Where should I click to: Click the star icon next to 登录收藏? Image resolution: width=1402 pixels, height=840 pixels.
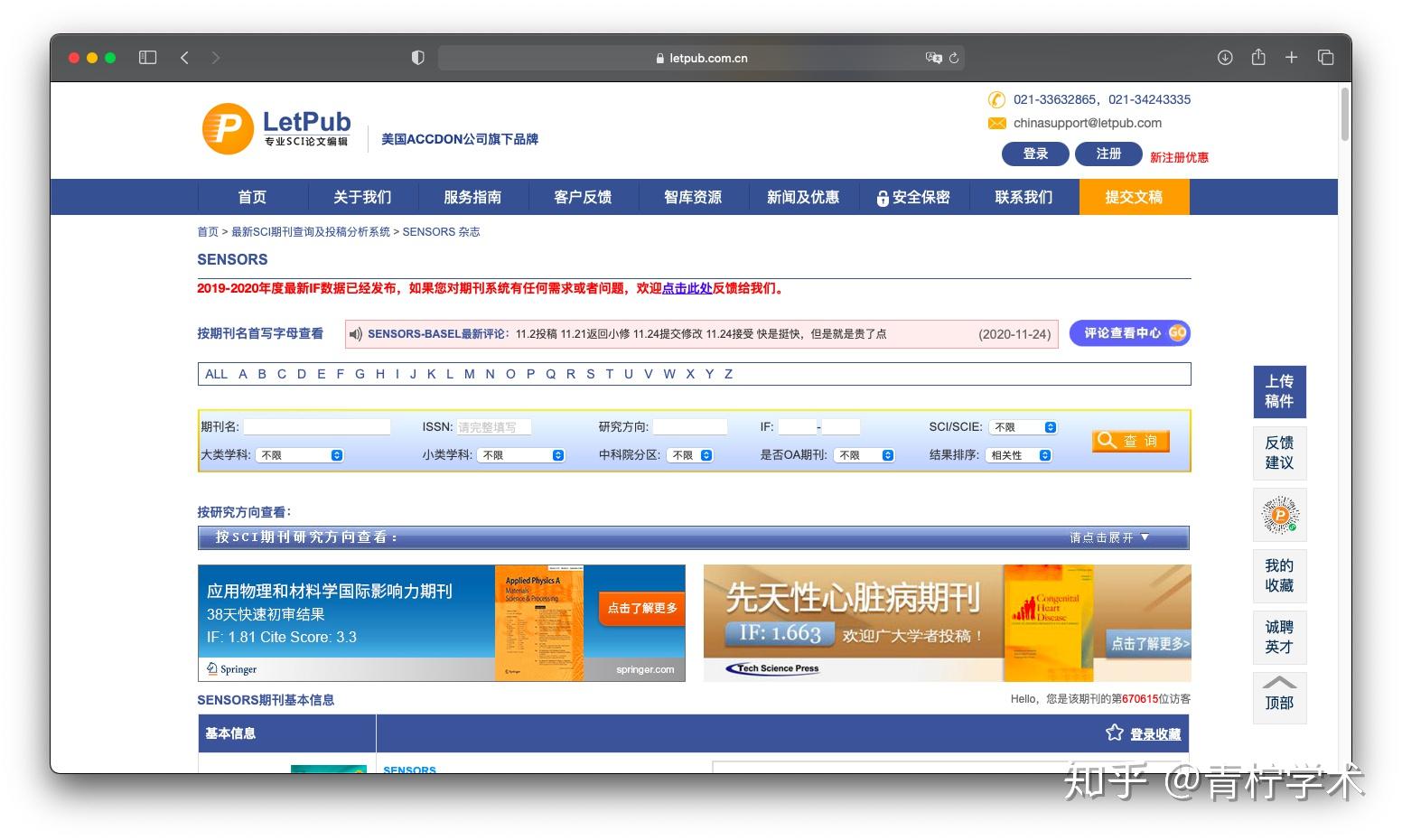[x=1114, y=733]
